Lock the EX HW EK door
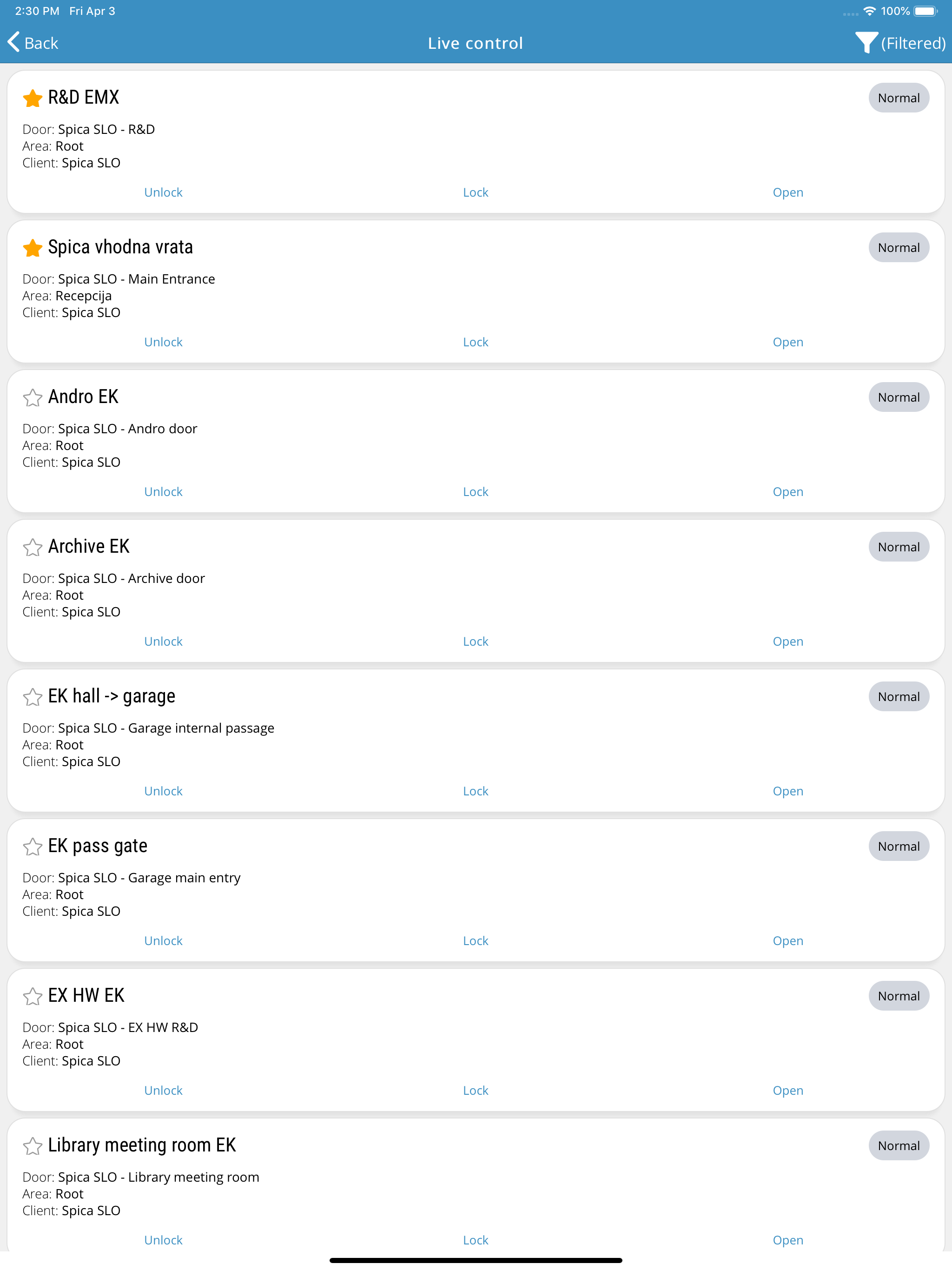Viewport: 952px width, 1270px height. [476, 1090]
